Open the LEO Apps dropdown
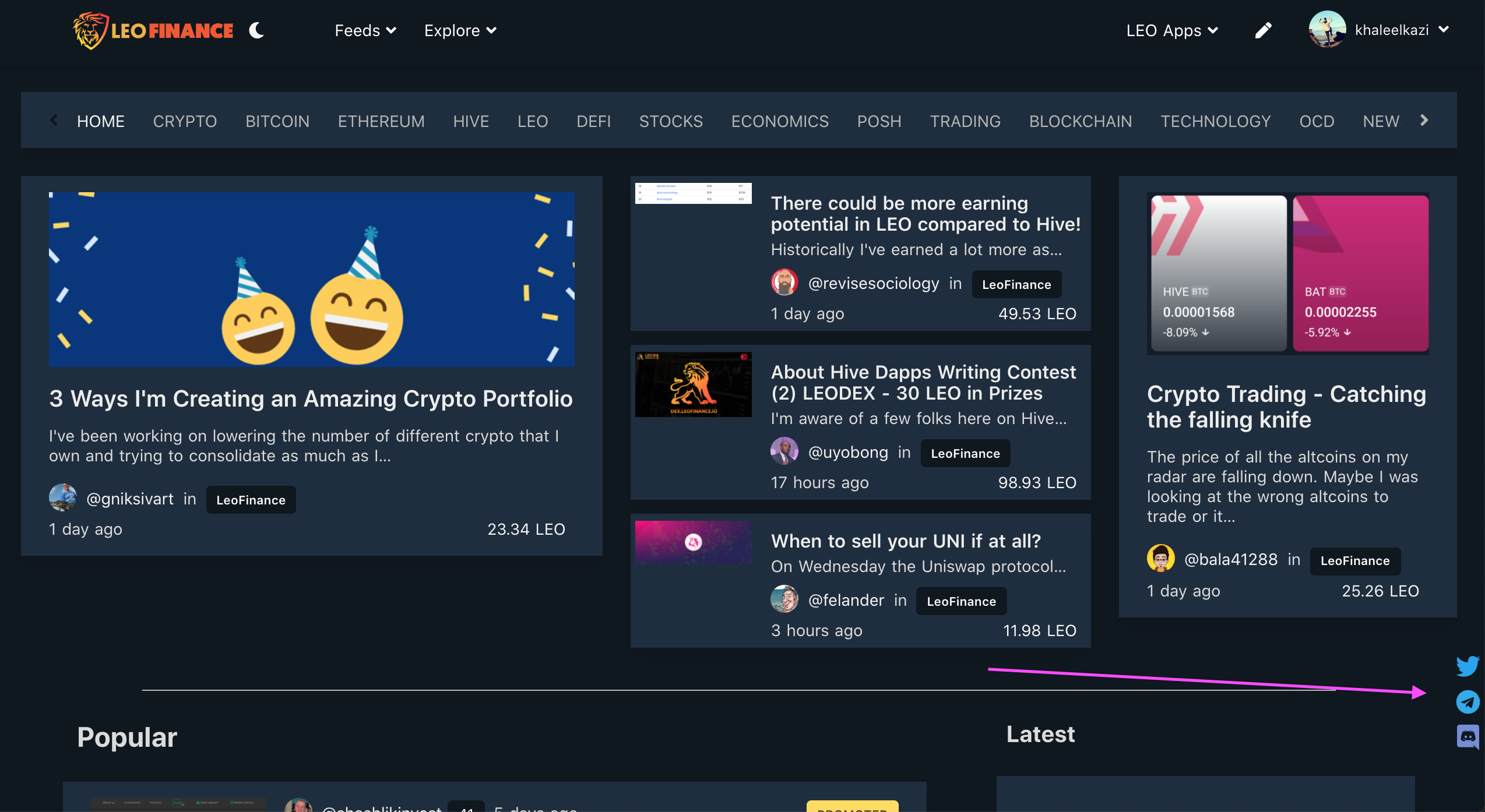1485x812 pixels. tap(1172, 30)
